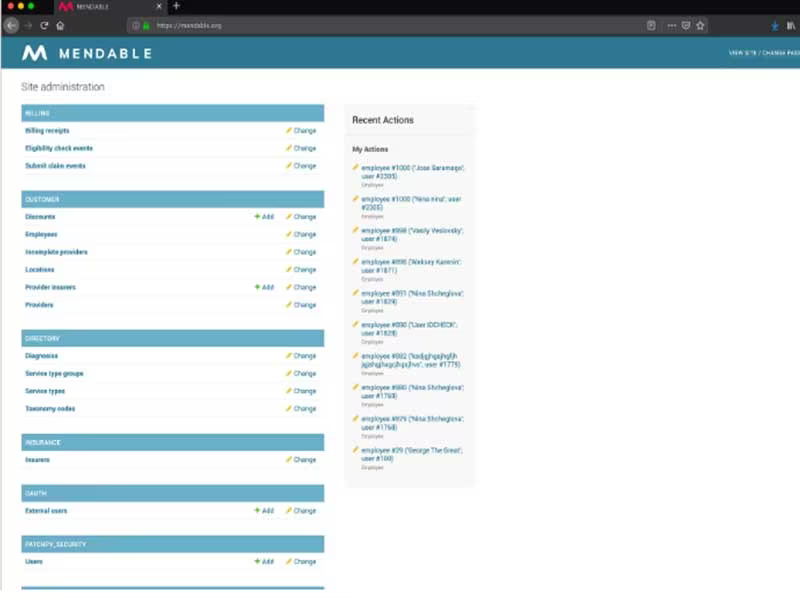The image size is (800, 600).
Task: Click Change for External users
Action: pos(302,511)
